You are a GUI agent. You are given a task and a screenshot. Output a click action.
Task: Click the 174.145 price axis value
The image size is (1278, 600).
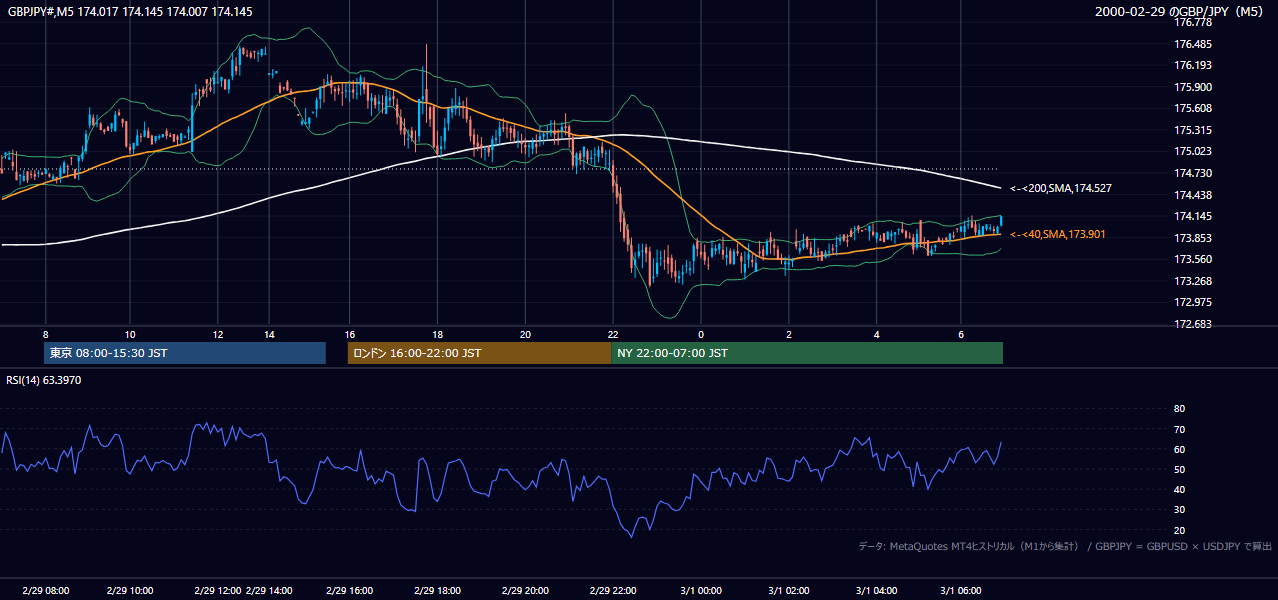tap(1193, 216)
